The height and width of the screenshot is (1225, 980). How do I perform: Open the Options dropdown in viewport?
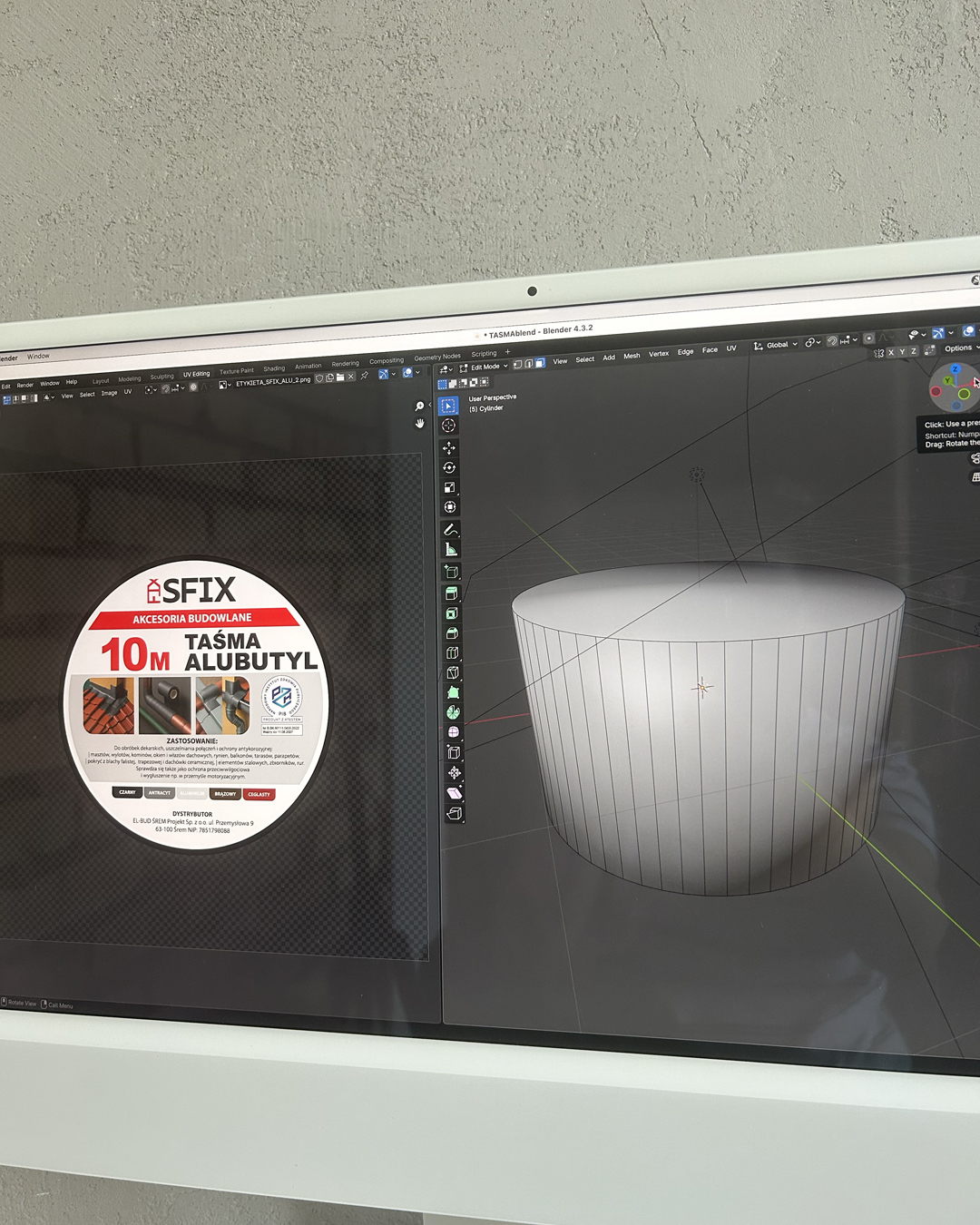click(960, 348)
